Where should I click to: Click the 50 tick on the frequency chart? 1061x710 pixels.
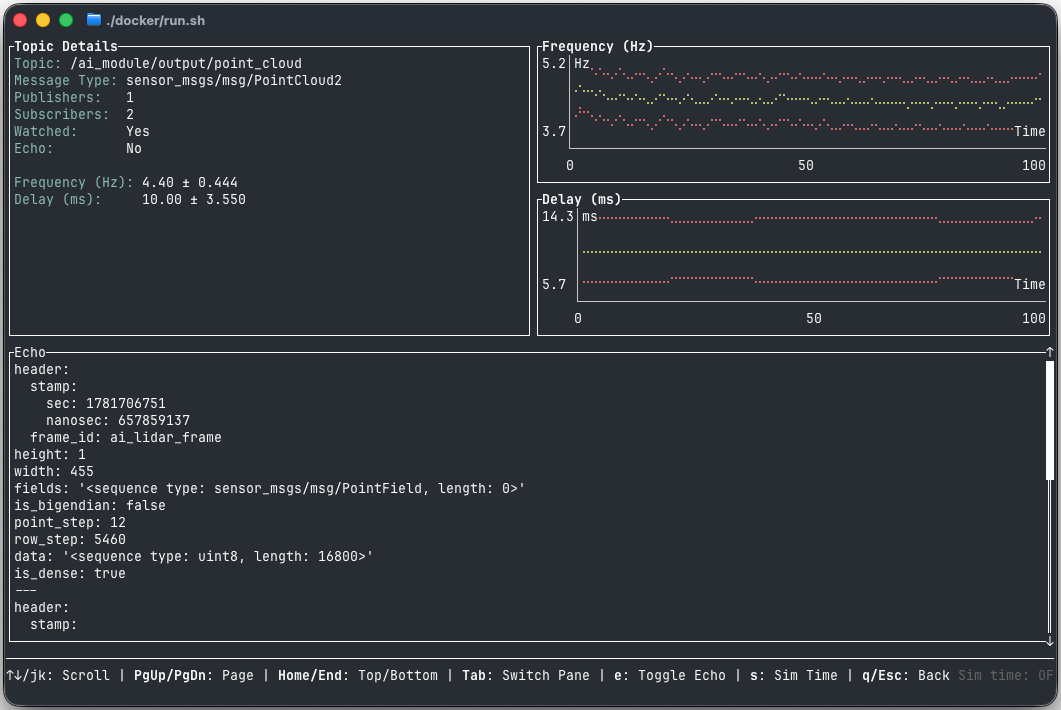click(805, 165)
